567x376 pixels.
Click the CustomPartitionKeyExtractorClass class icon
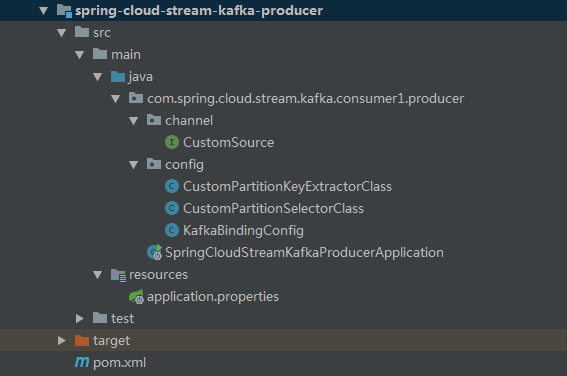click(172, 186)
